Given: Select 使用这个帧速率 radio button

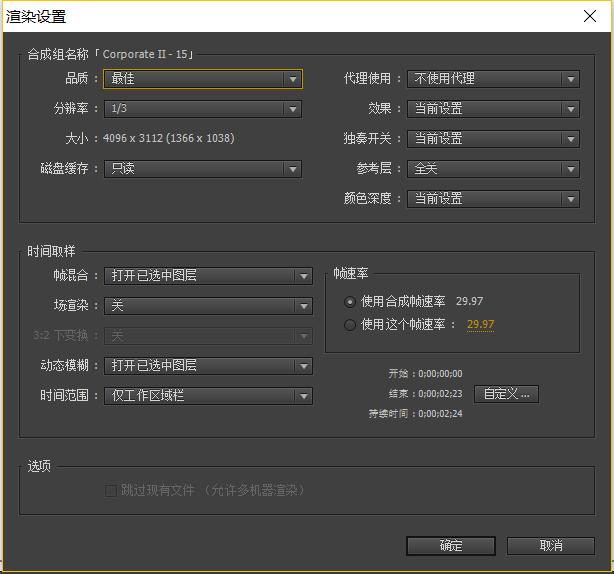Looking at the screenshot, I should 350,325.
